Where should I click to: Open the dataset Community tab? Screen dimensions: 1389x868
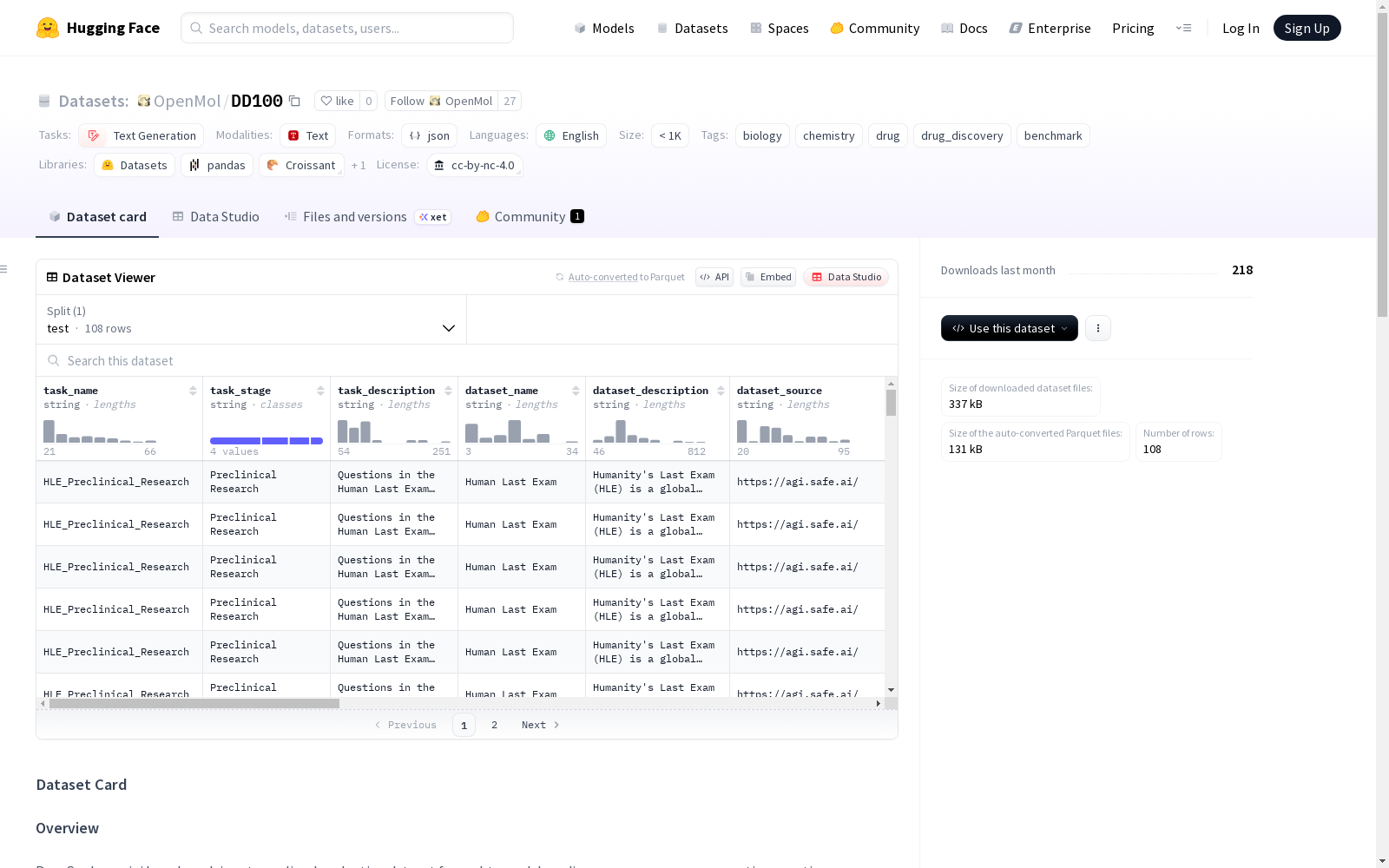pyautogui.click(x=530, y=217)
